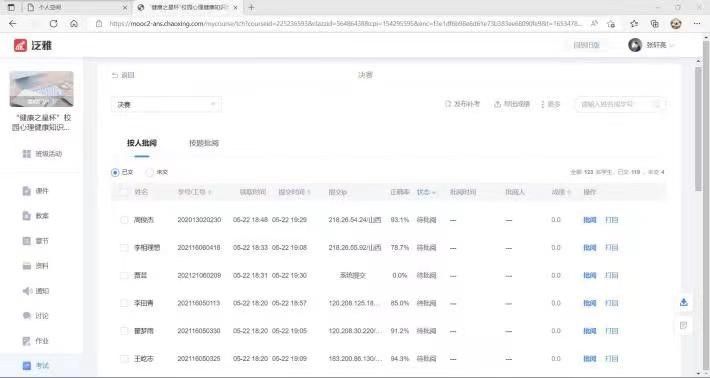
Task: Open 章节 section in sidebar
Action: [35, 241]
